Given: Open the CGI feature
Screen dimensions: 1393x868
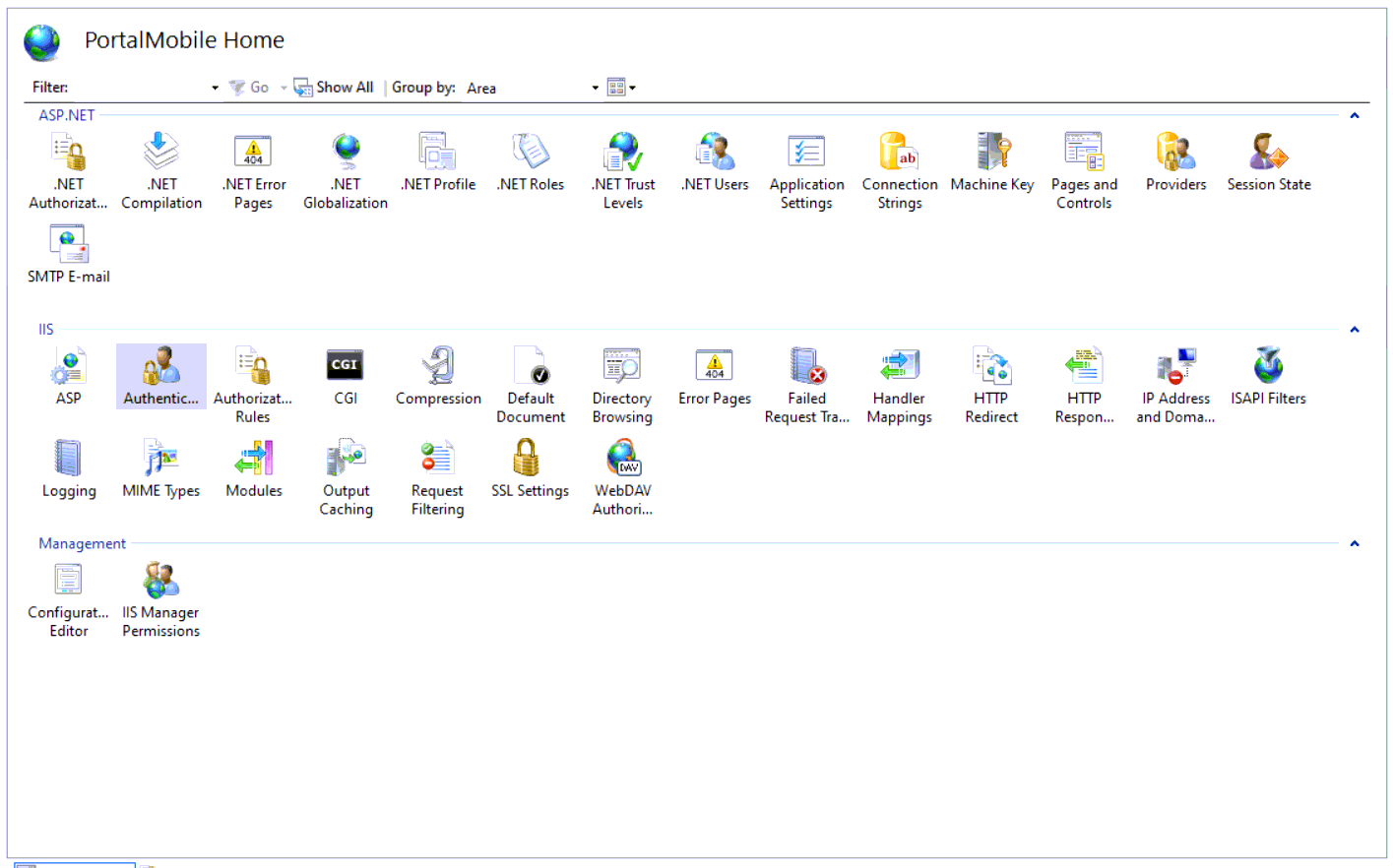Looking at the screenshot, I should [x=346, y=377].
